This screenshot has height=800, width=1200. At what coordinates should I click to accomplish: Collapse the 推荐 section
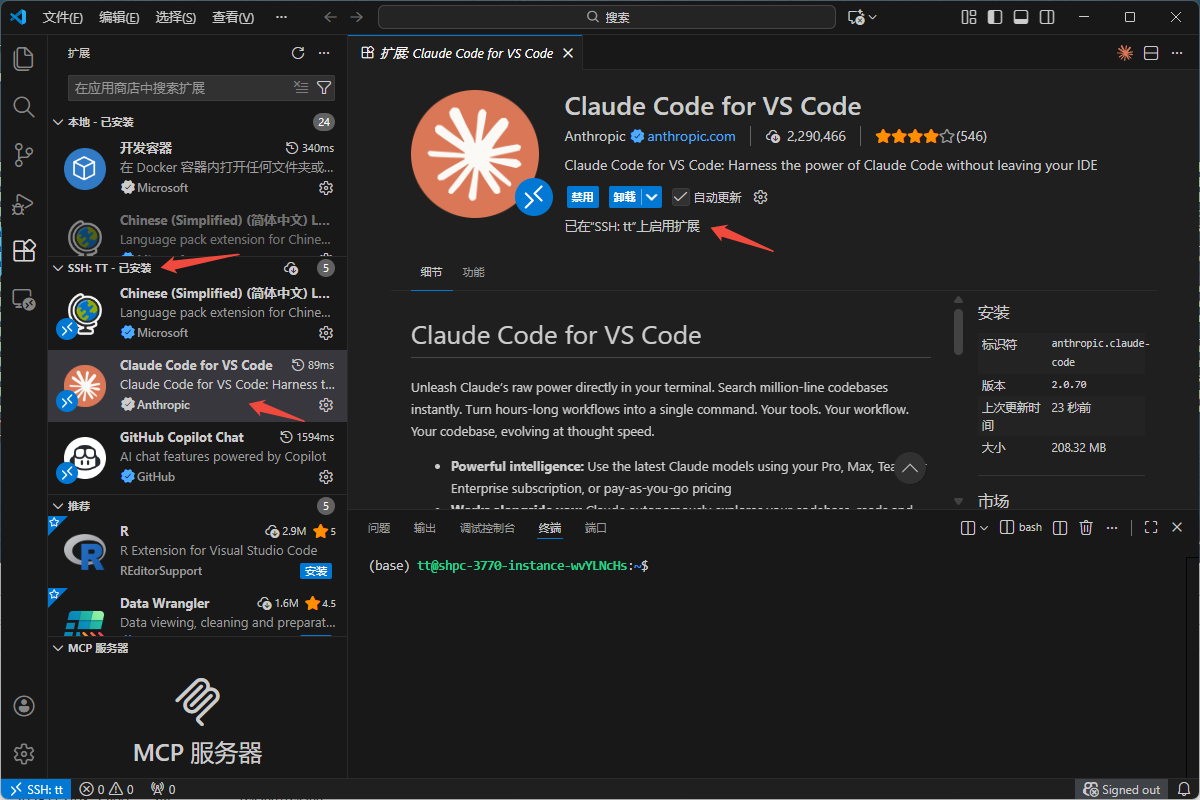[57, 506]
